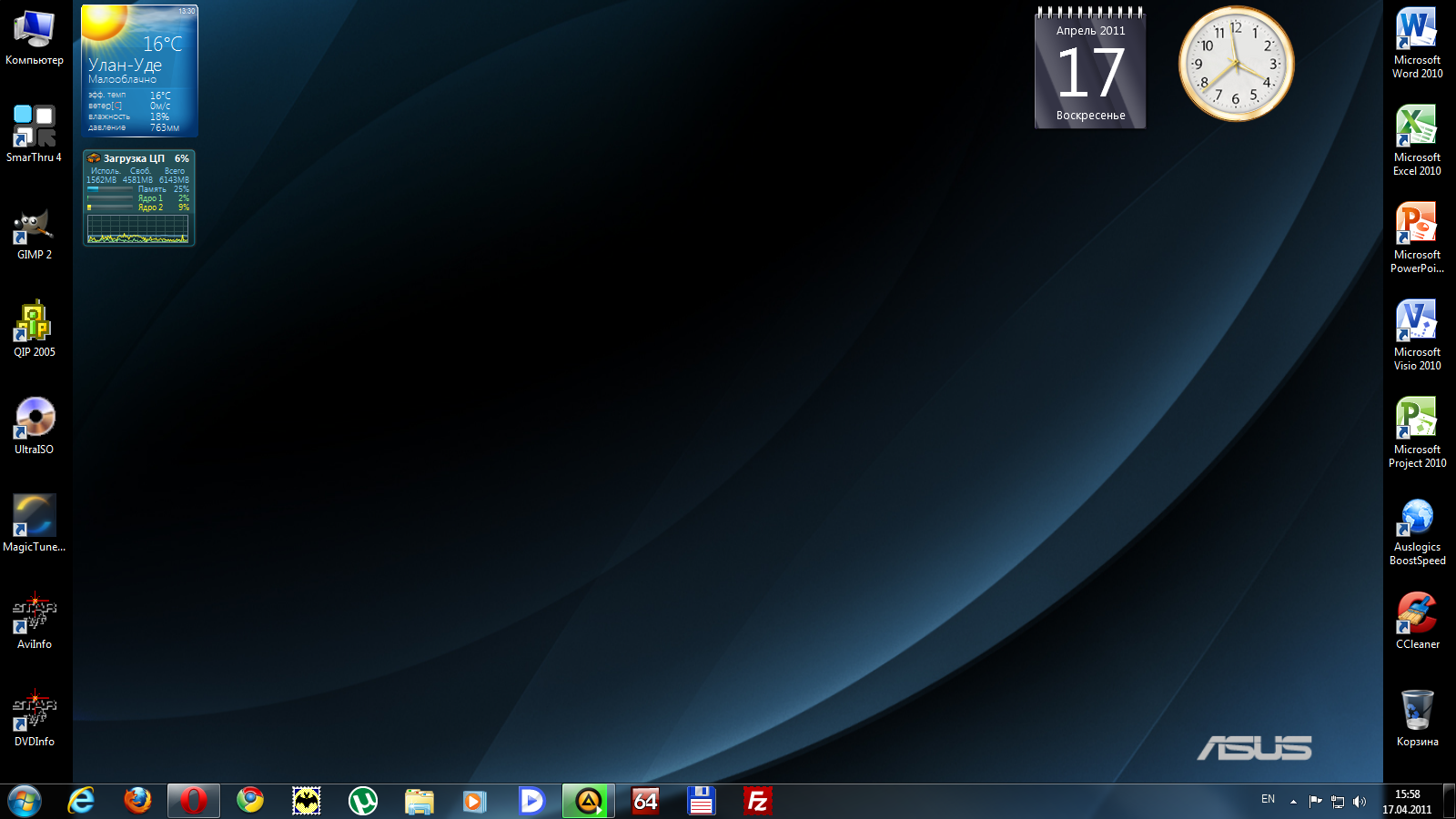Open the UltraISO shortcut
This screenshot has width=1456, height=819.
[35, 426]
